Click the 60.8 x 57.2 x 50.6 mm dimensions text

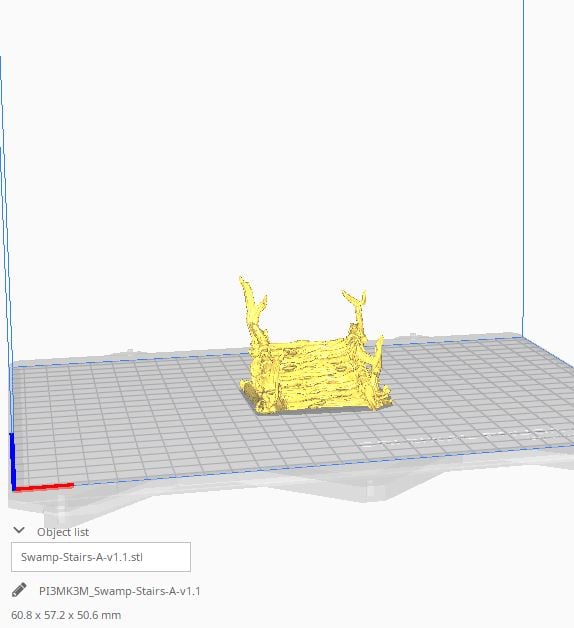(66, 615)
